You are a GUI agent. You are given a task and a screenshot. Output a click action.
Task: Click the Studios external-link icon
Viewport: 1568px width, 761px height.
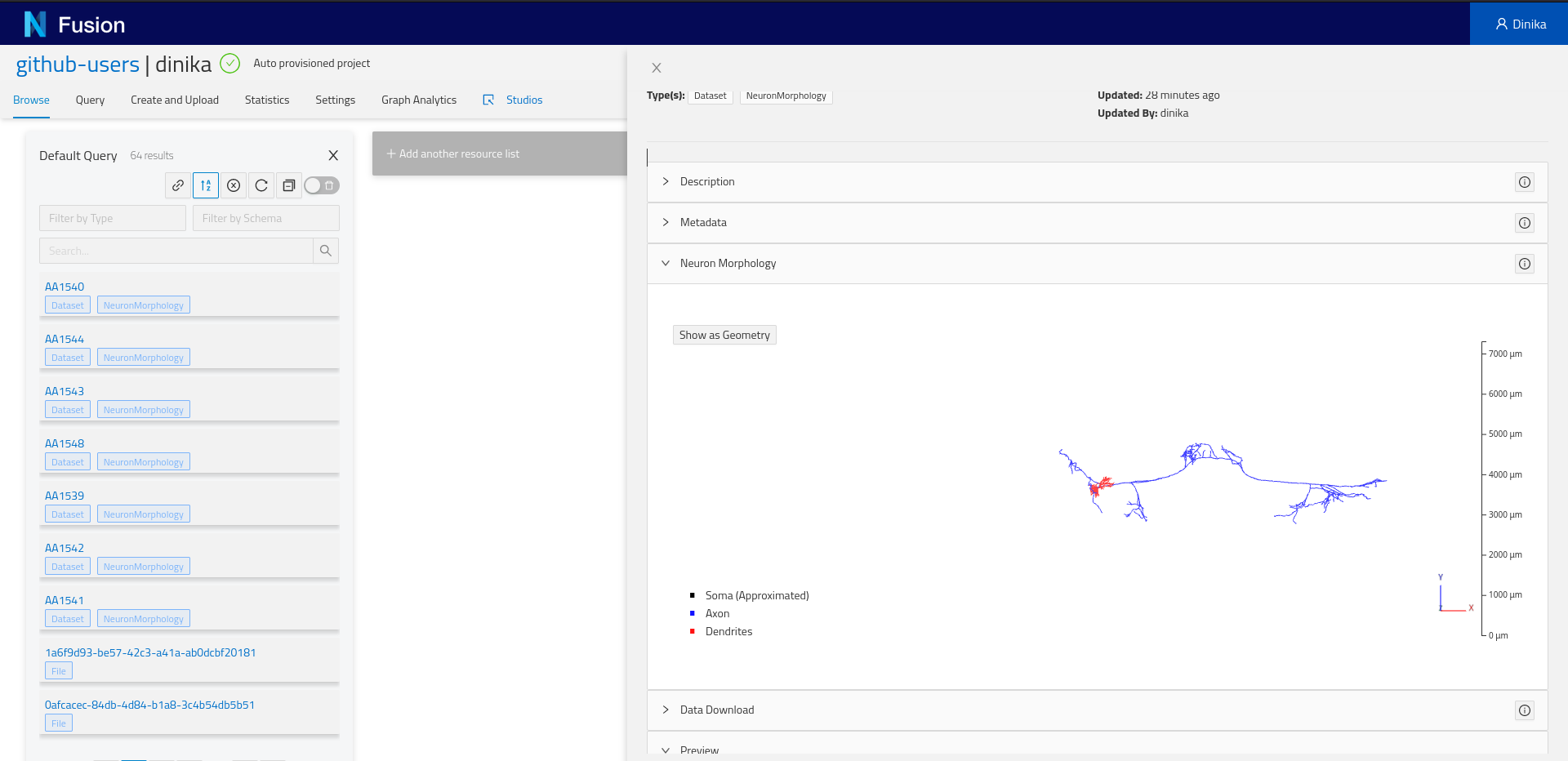[488, 100]
